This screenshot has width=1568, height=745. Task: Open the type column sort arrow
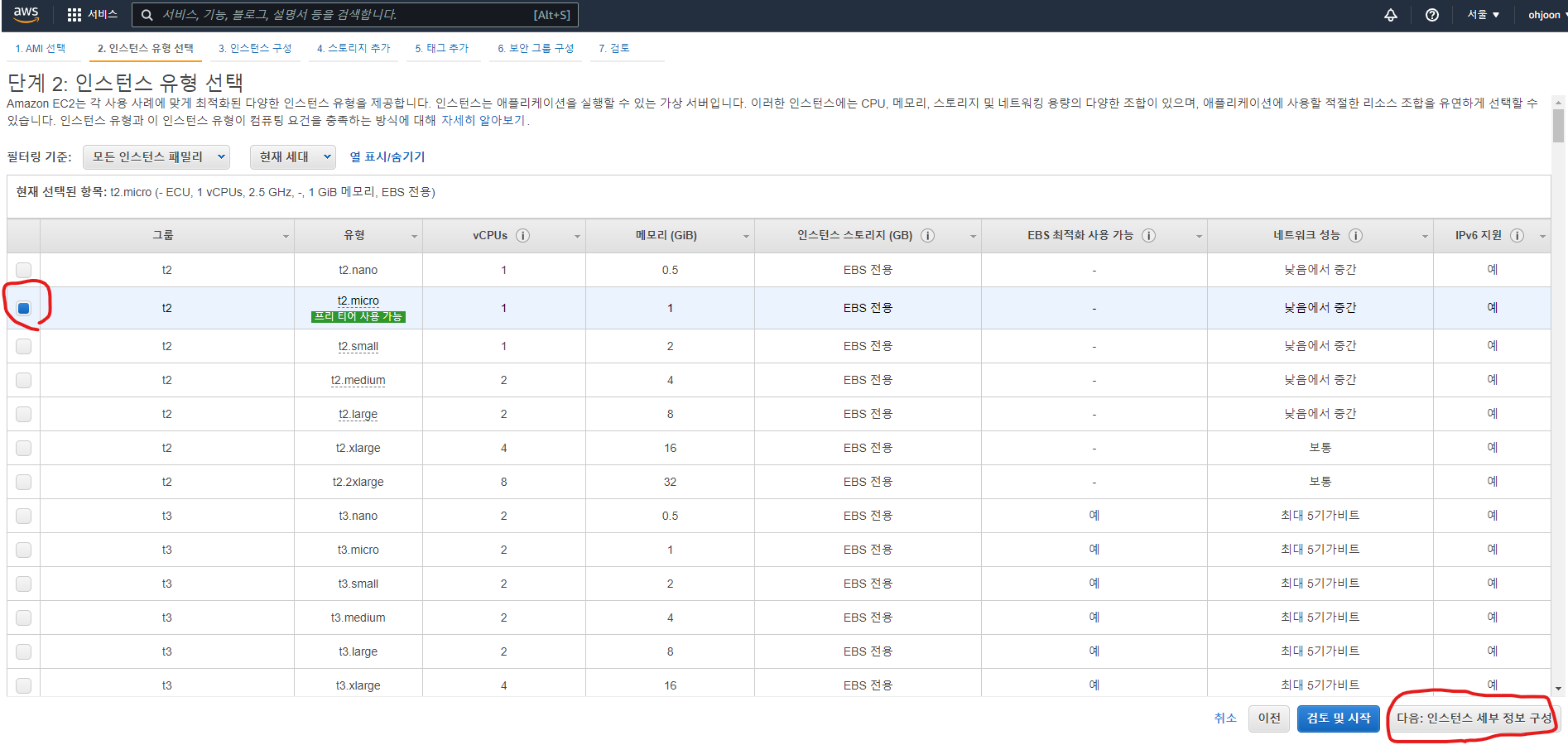click(414, 237)
